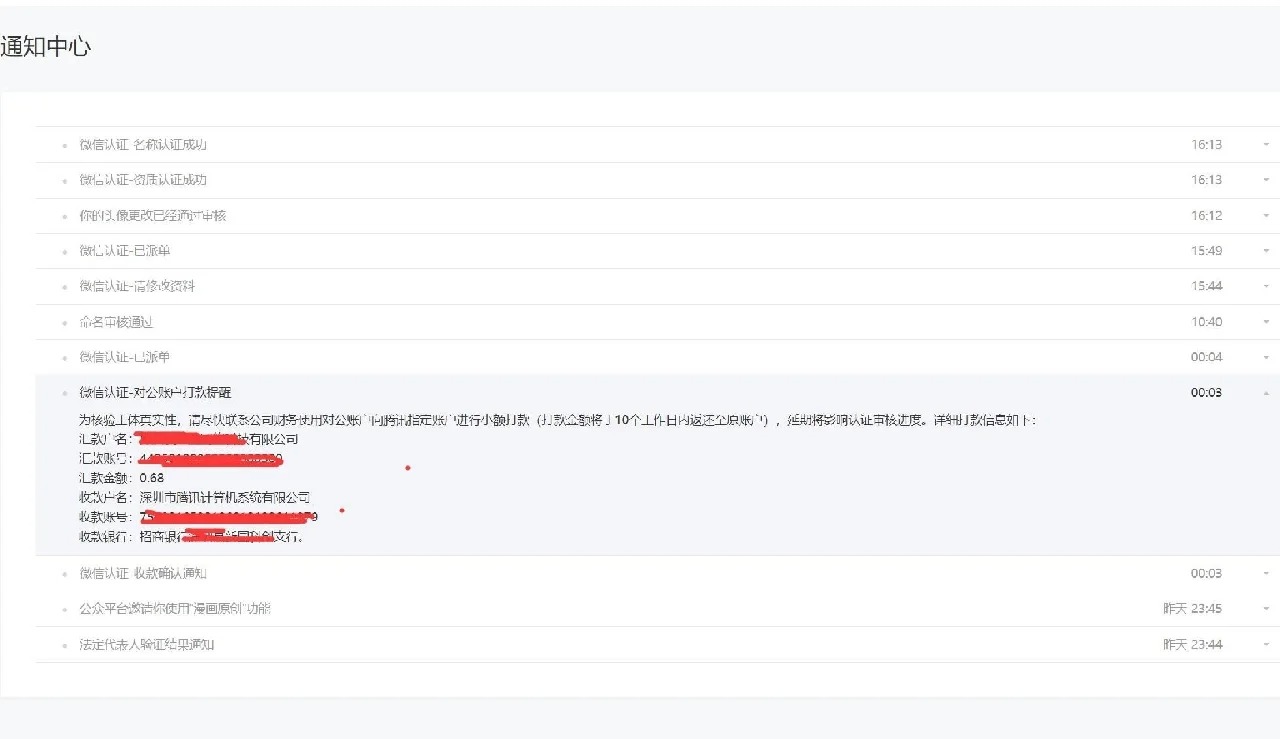The height and width of the screenshot is (739, 1280).
Task: Expand arrow next to 昨天 23:44
Action: click(x=1266, y=645)
